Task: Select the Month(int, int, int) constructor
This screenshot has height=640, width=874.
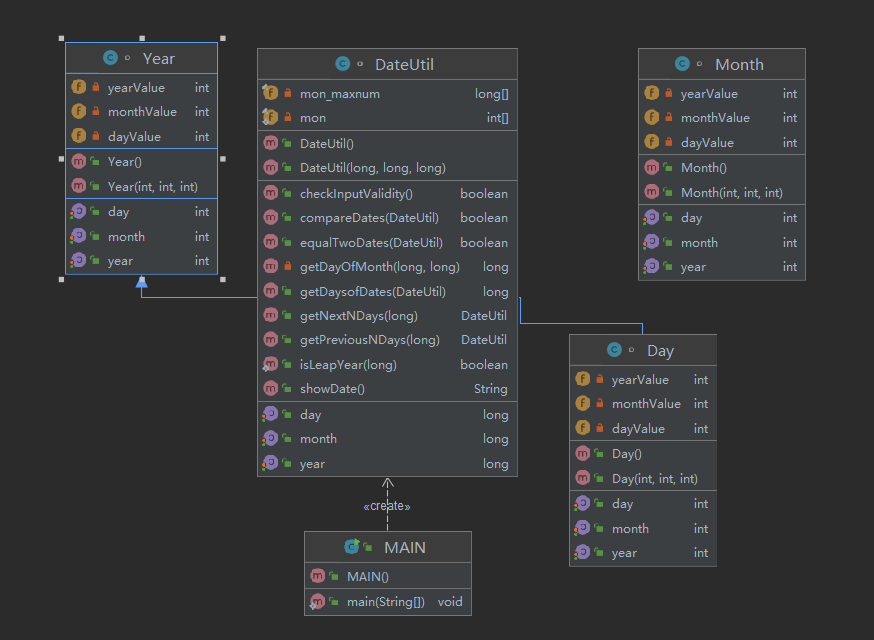Action: tap(722, 192)
